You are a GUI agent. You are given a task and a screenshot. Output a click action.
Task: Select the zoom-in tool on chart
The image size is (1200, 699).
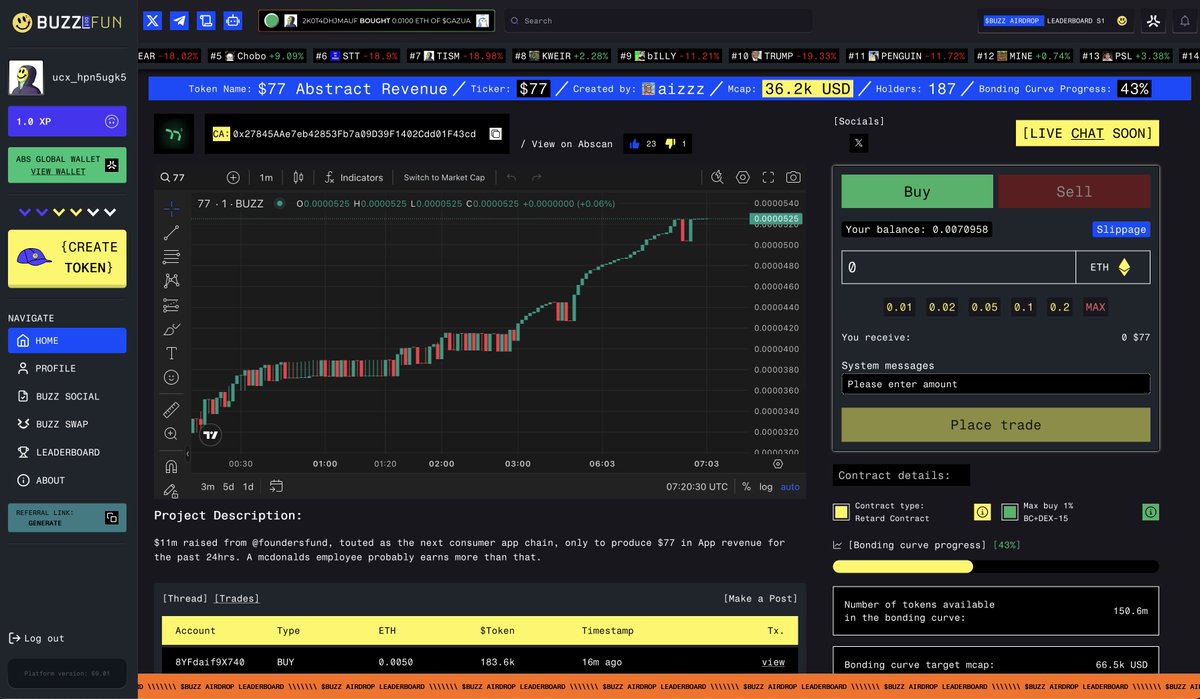click(x=171, y=433)
